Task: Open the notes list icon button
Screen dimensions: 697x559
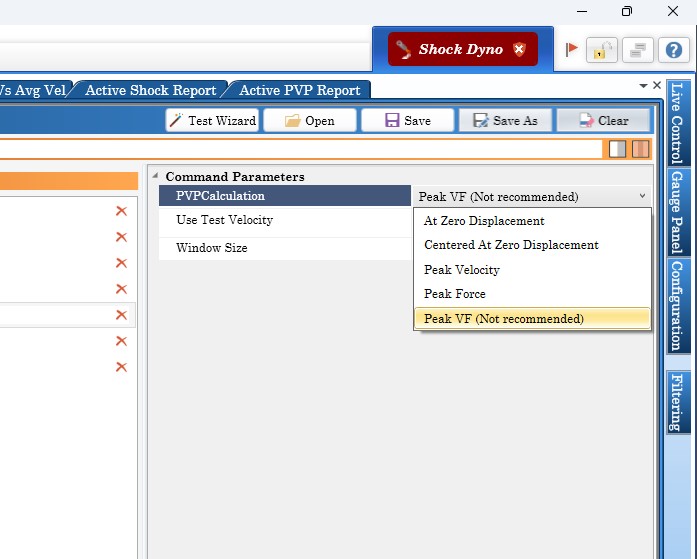Action: tap(638, 50)
